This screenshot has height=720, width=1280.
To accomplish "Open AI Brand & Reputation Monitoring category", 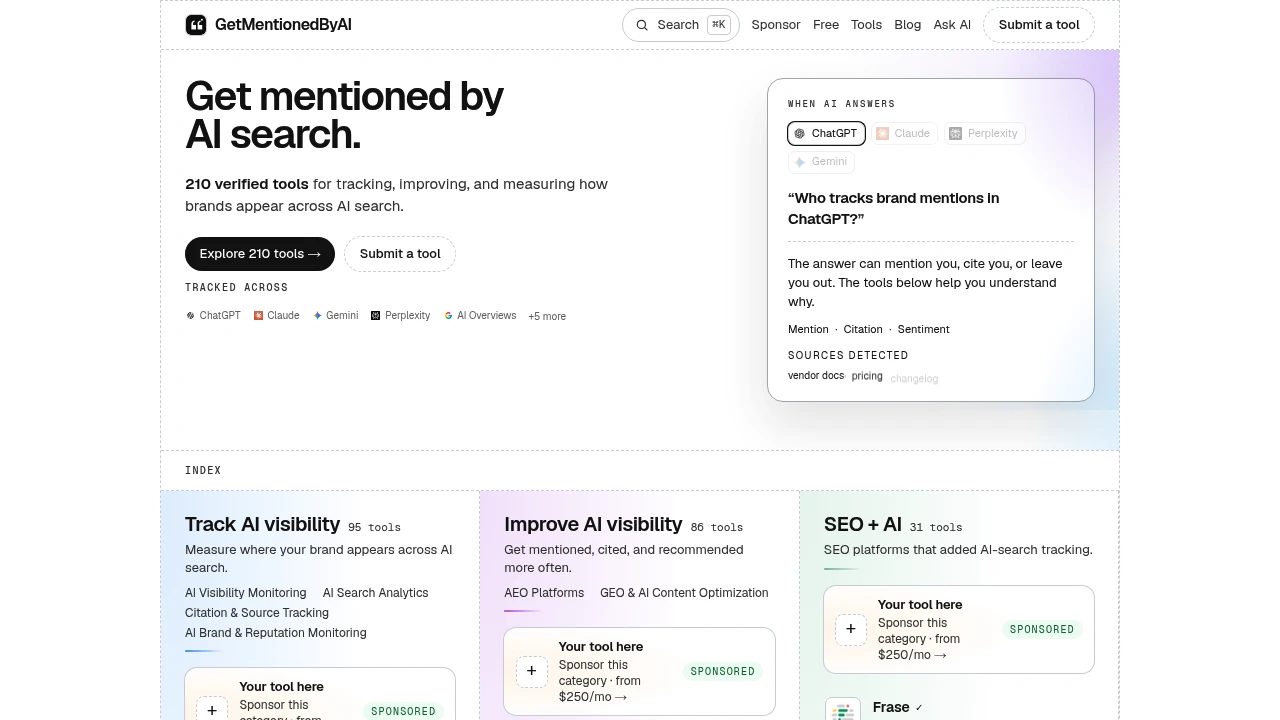I will click(276, 633).
